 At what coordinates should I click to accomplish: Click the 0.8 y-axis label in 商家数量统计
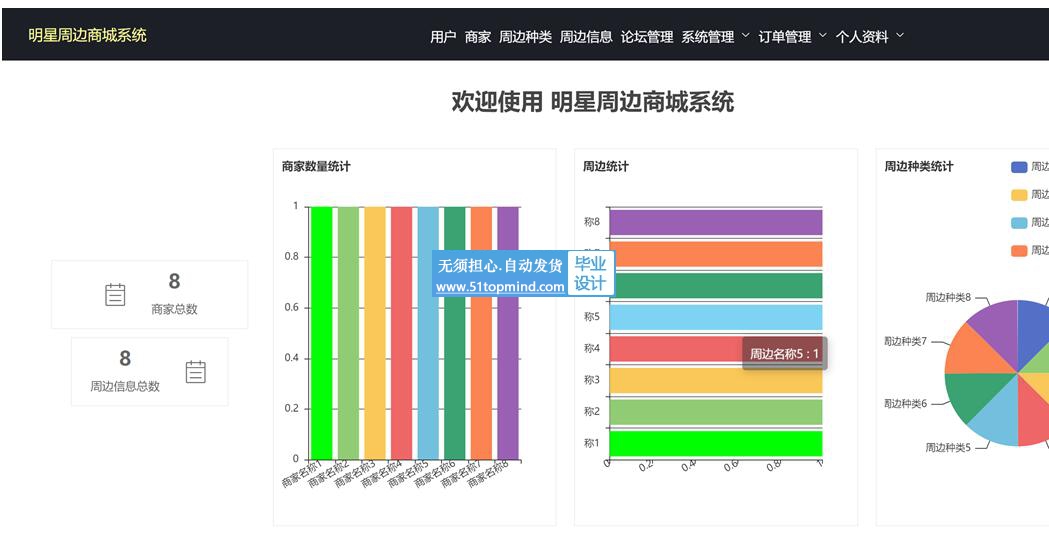291,256
